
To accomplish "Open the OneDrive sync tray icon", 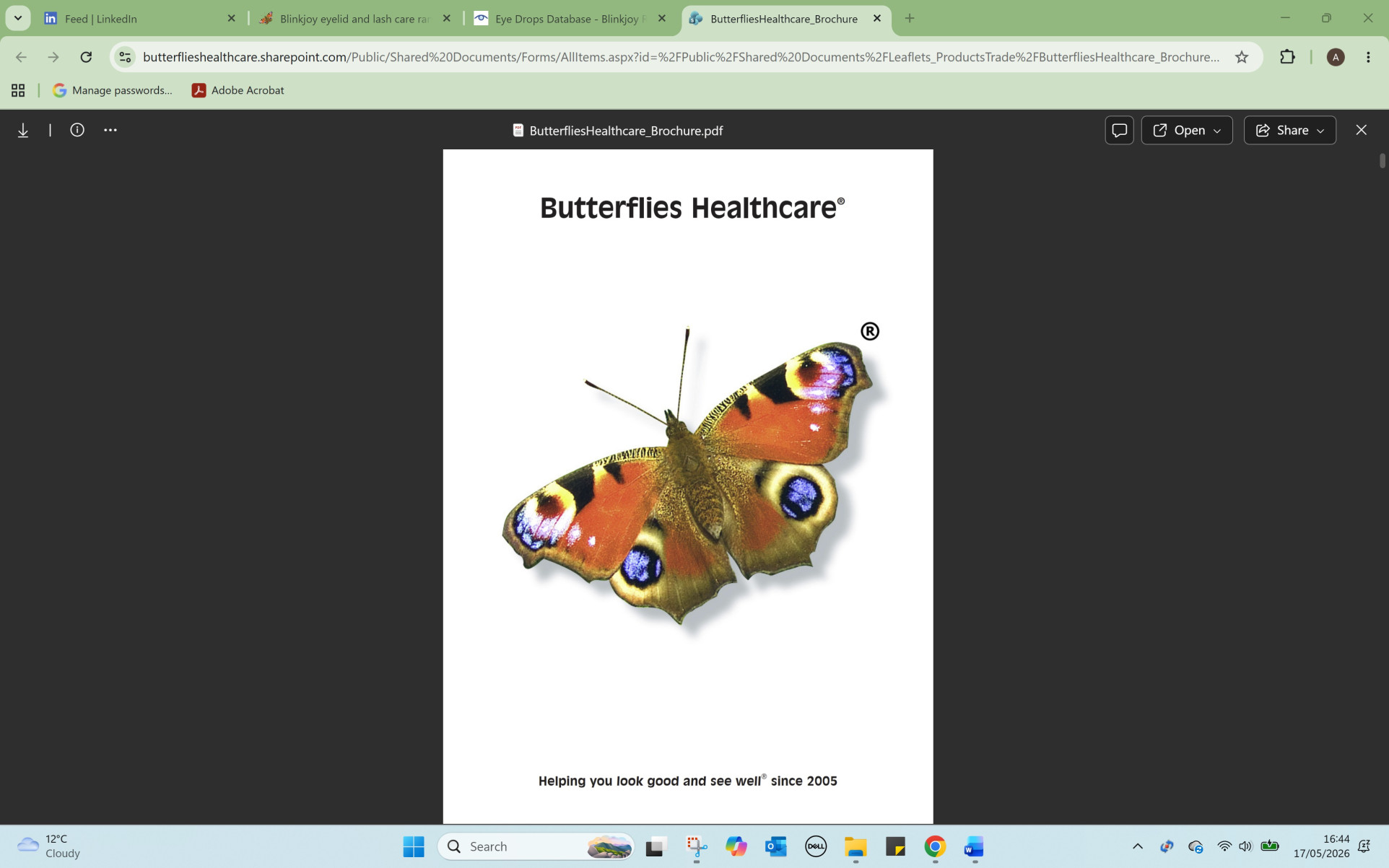I will (x=1196, y=846).
